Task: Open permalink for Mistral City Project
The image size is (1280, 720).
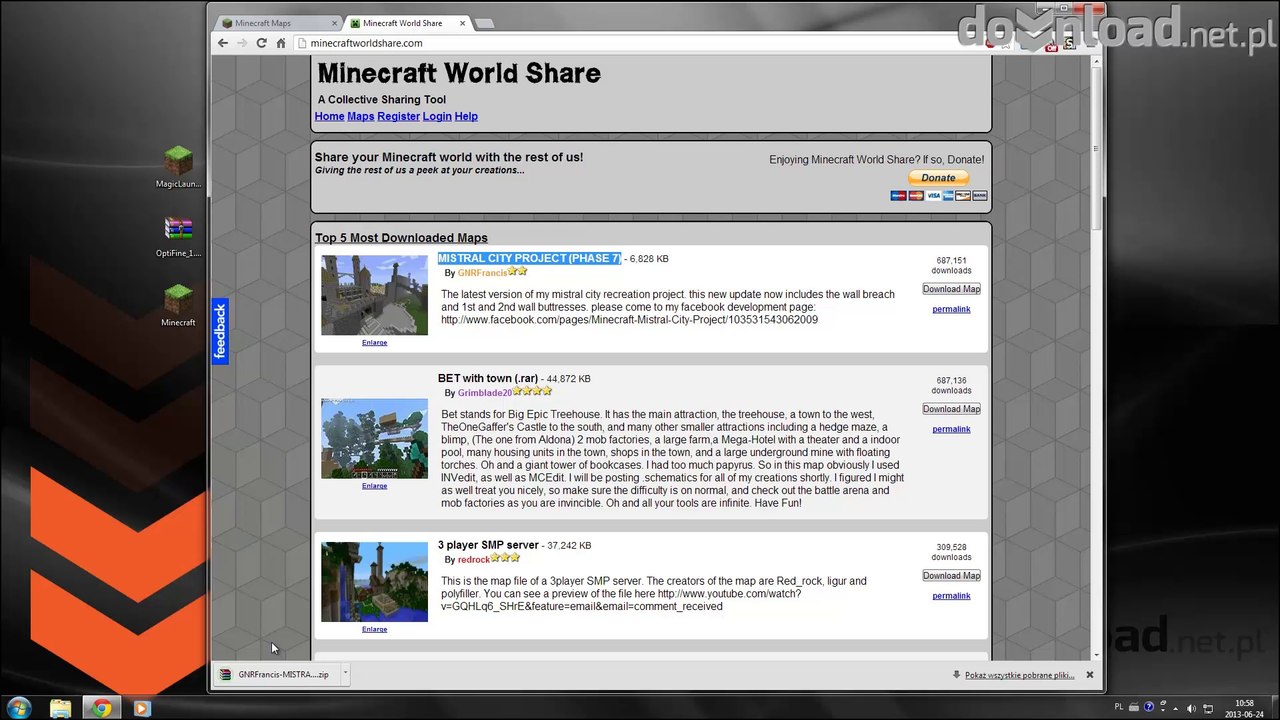Action: pyautogui.click(x=951, y=309)
